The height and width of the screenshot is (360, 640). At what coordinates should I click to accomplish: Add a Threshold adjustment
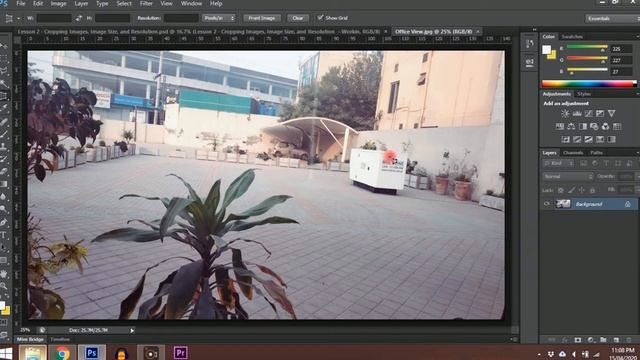(588, 140)
